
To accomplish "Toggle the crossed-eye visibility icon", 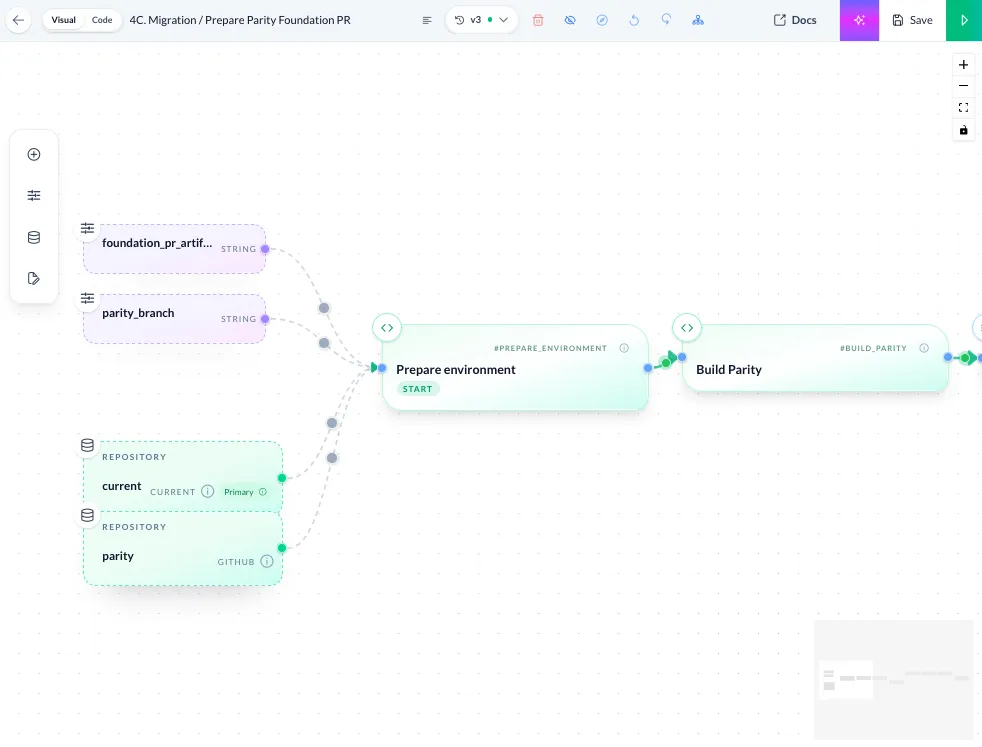I will click(570, 20).
